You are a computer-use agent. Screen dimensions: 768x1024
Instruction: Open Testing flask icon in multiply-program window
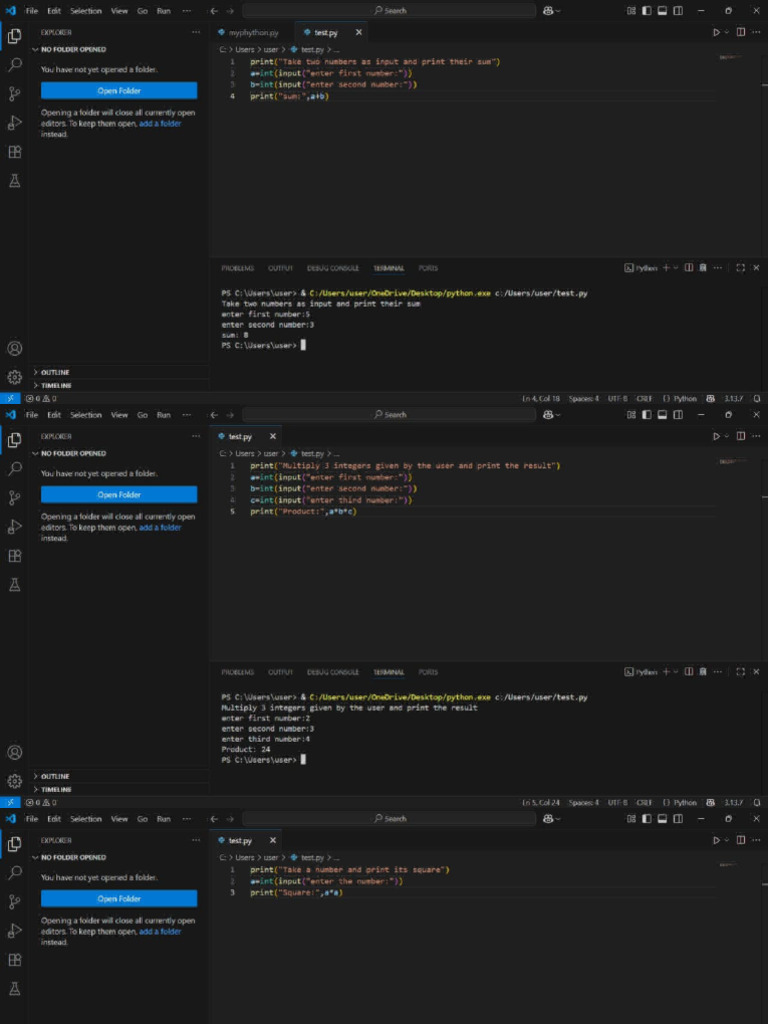tap(14, 585)
